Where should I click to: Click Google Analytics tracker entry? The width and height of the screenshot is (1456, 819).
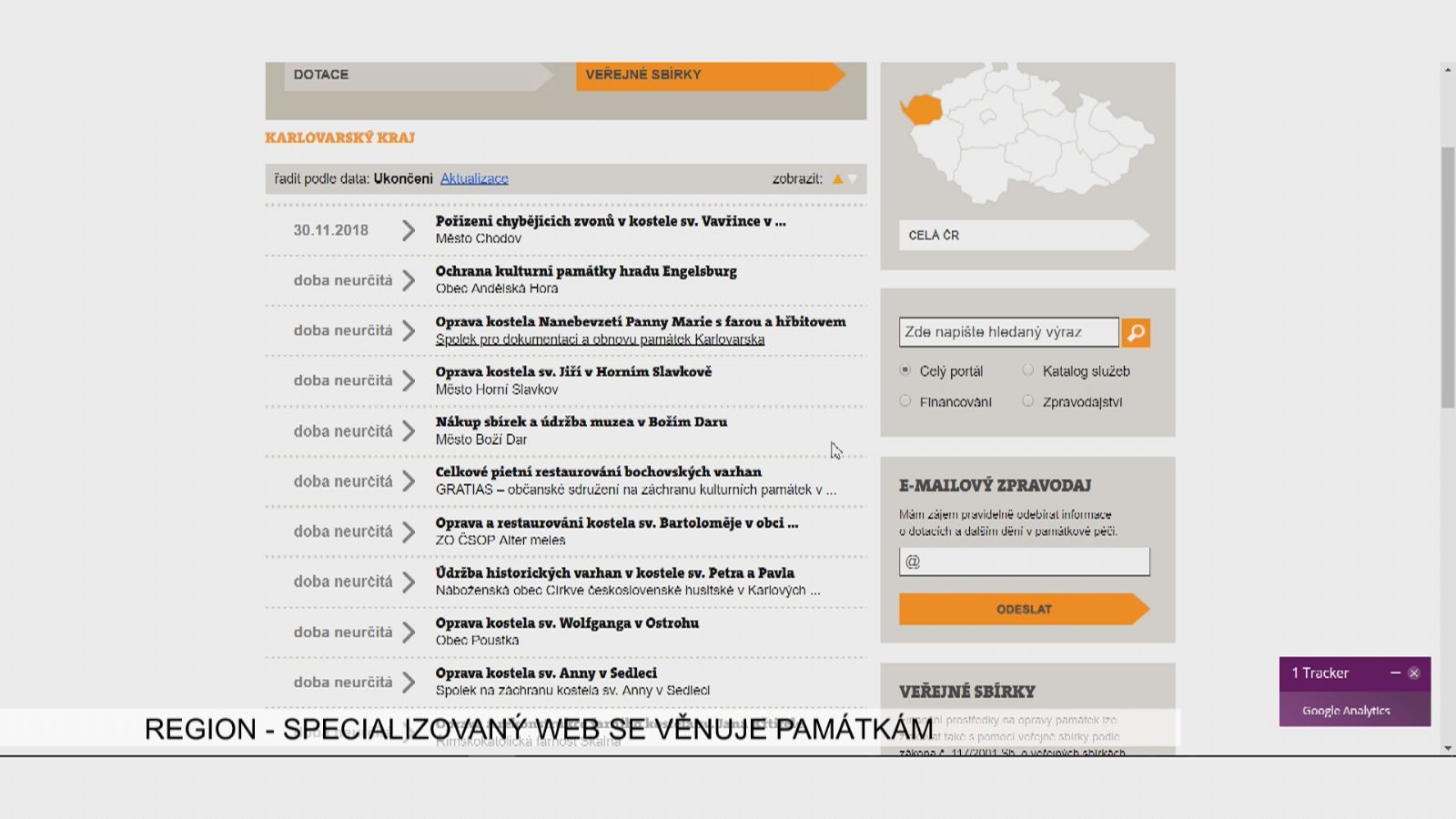(1346, 711)
